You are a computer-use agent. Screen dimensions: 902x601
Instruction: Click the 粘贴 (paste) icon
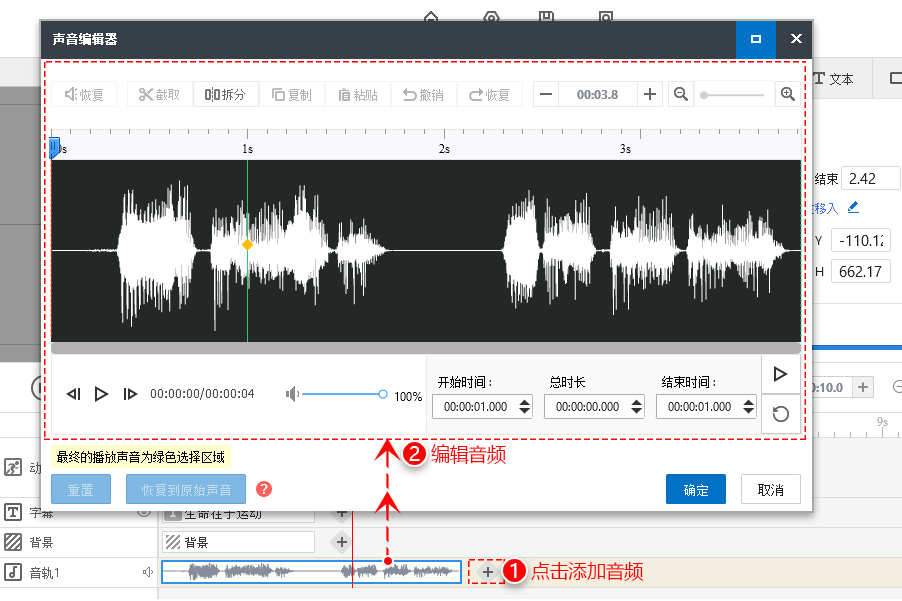(x=357, y=93)
